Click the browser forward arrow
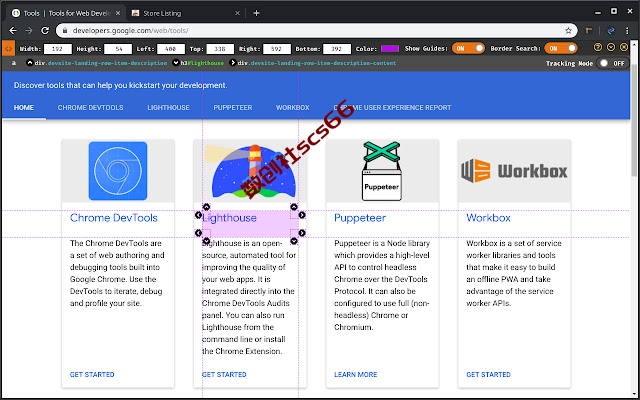Viewport: 640px width, 400px height. [29, 31]
